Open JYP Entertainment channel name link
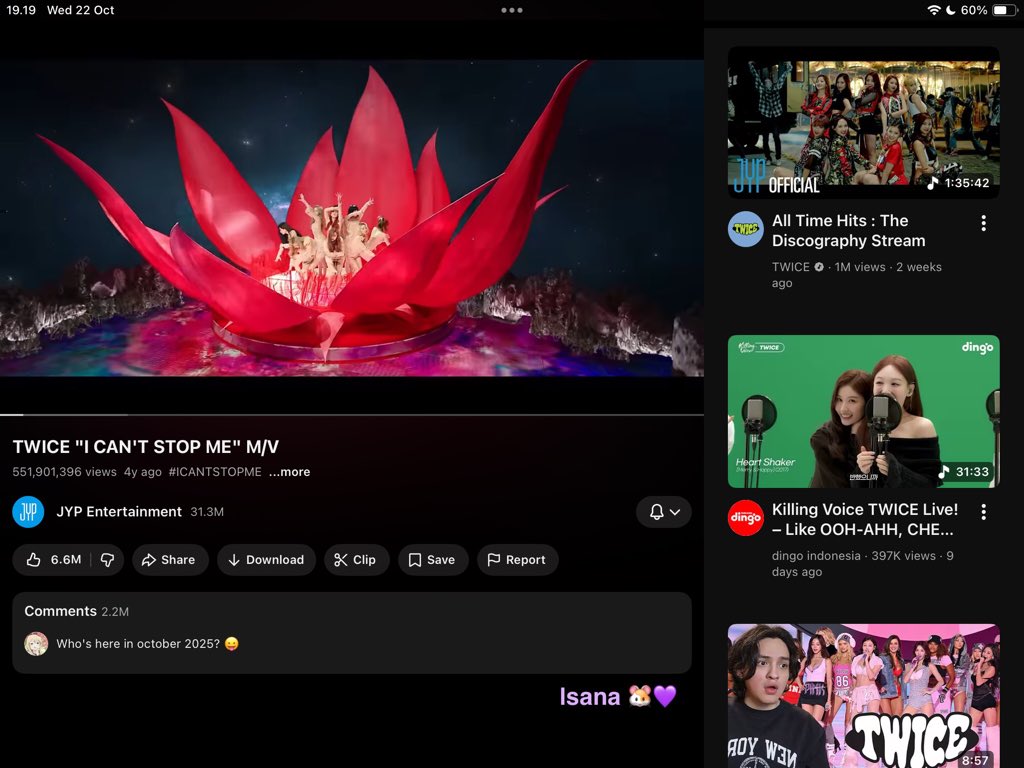Screen dimensions: 1024x768 119,512
